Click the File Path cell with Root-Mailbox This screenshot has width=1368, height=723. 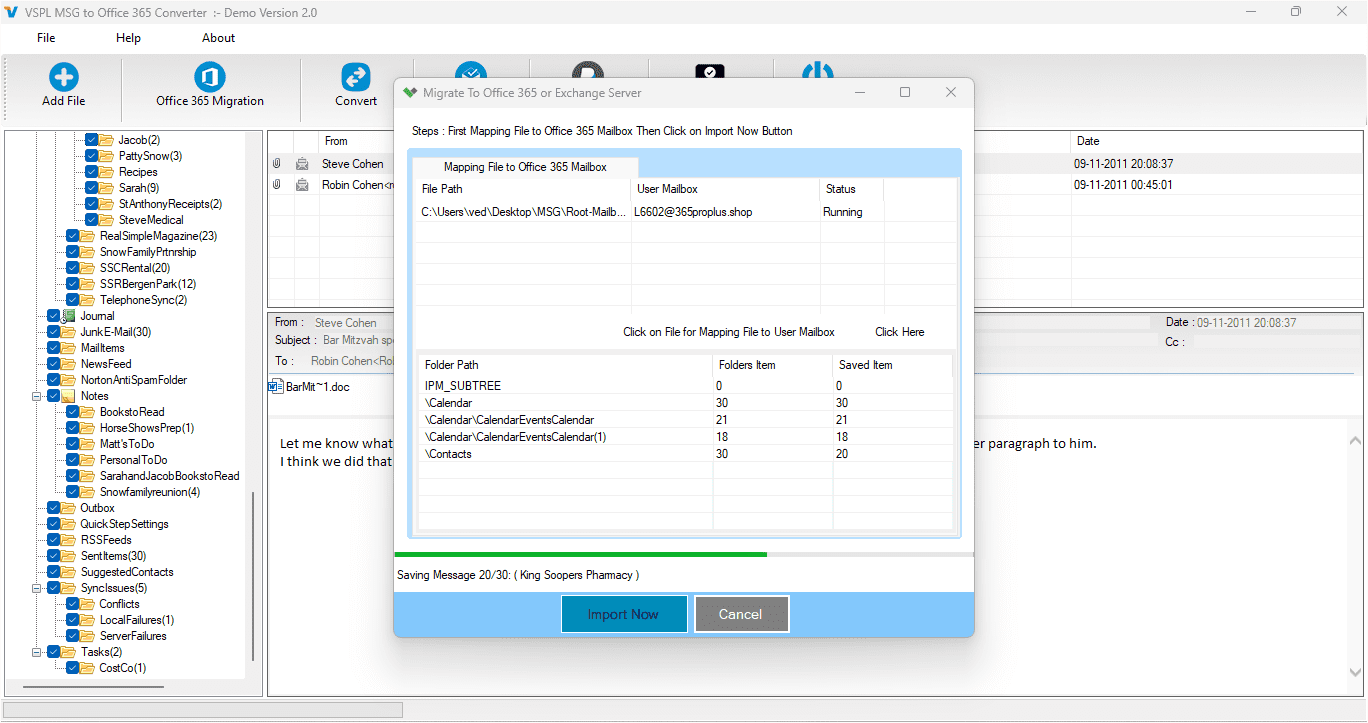click(x=524, y=212)
